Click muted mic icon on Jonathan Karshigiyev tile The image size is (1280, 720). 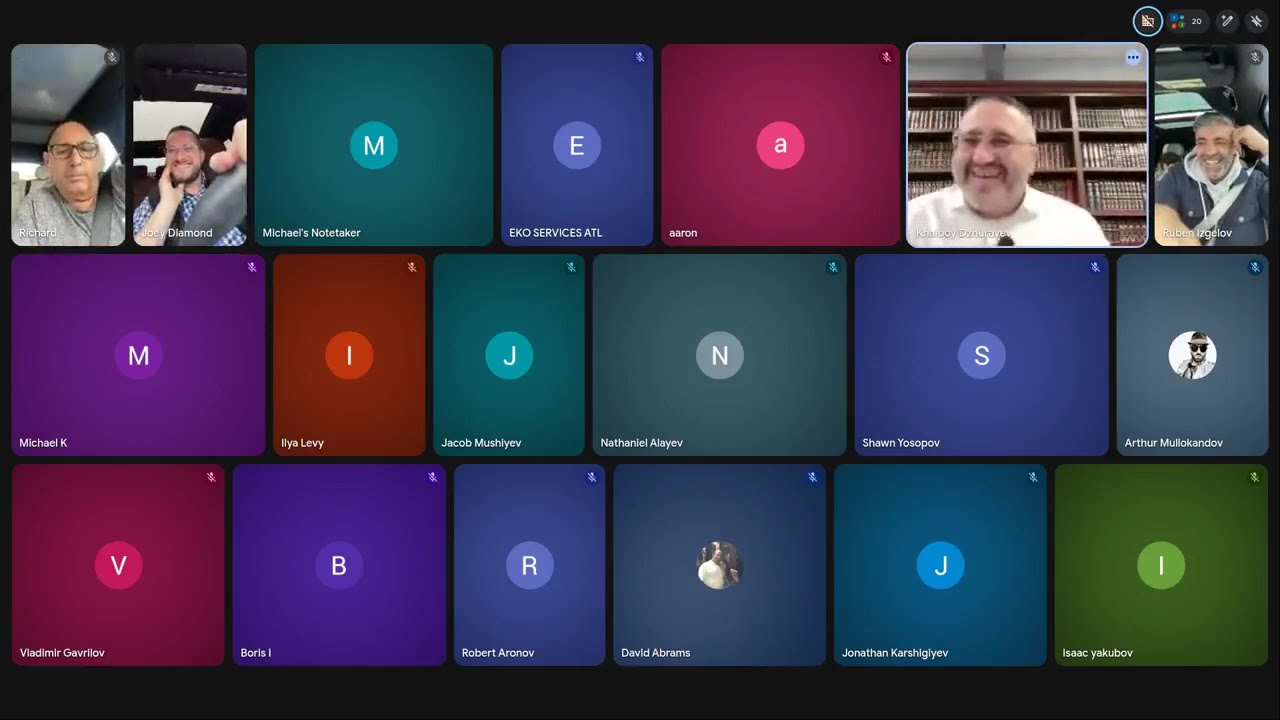click(1033, 478)
